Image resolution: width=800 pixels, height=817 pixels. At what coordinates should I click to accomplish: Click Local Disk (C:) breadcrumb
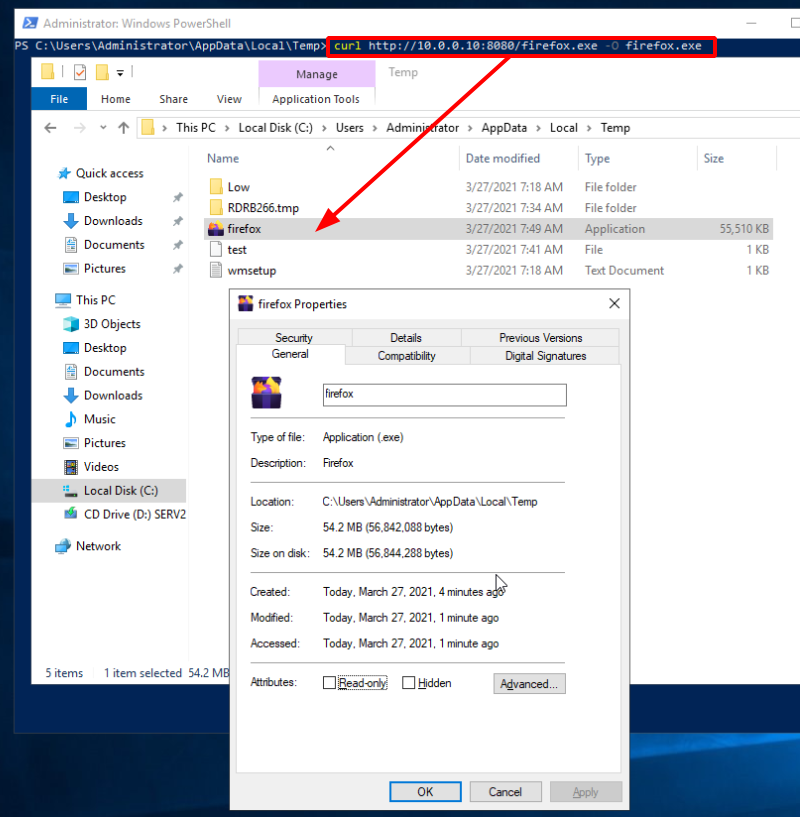click(x=276, y=128)
